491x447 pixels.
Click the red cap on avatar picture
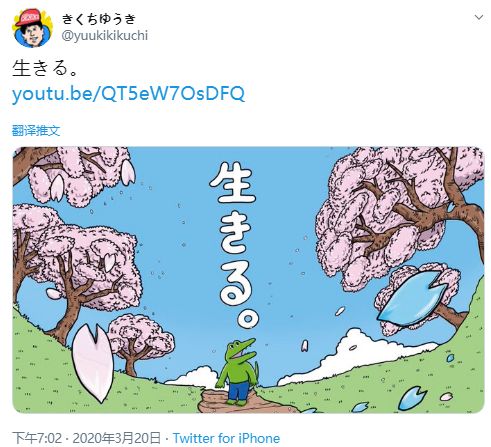(29, 18)
